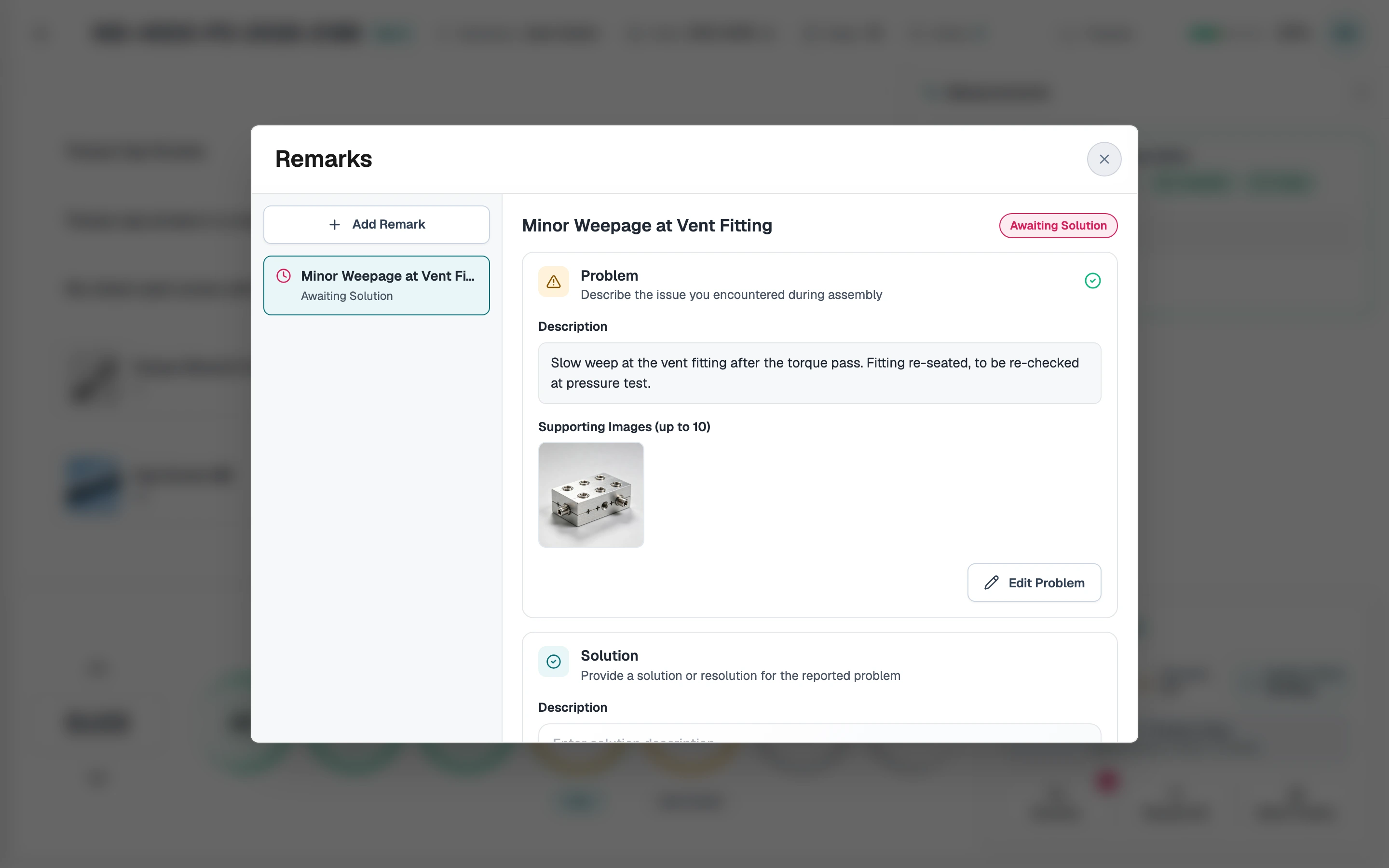Click the Problem section heading
Image resolution: width=1389 pixels, height=868 pixels.
click(609, 275)
